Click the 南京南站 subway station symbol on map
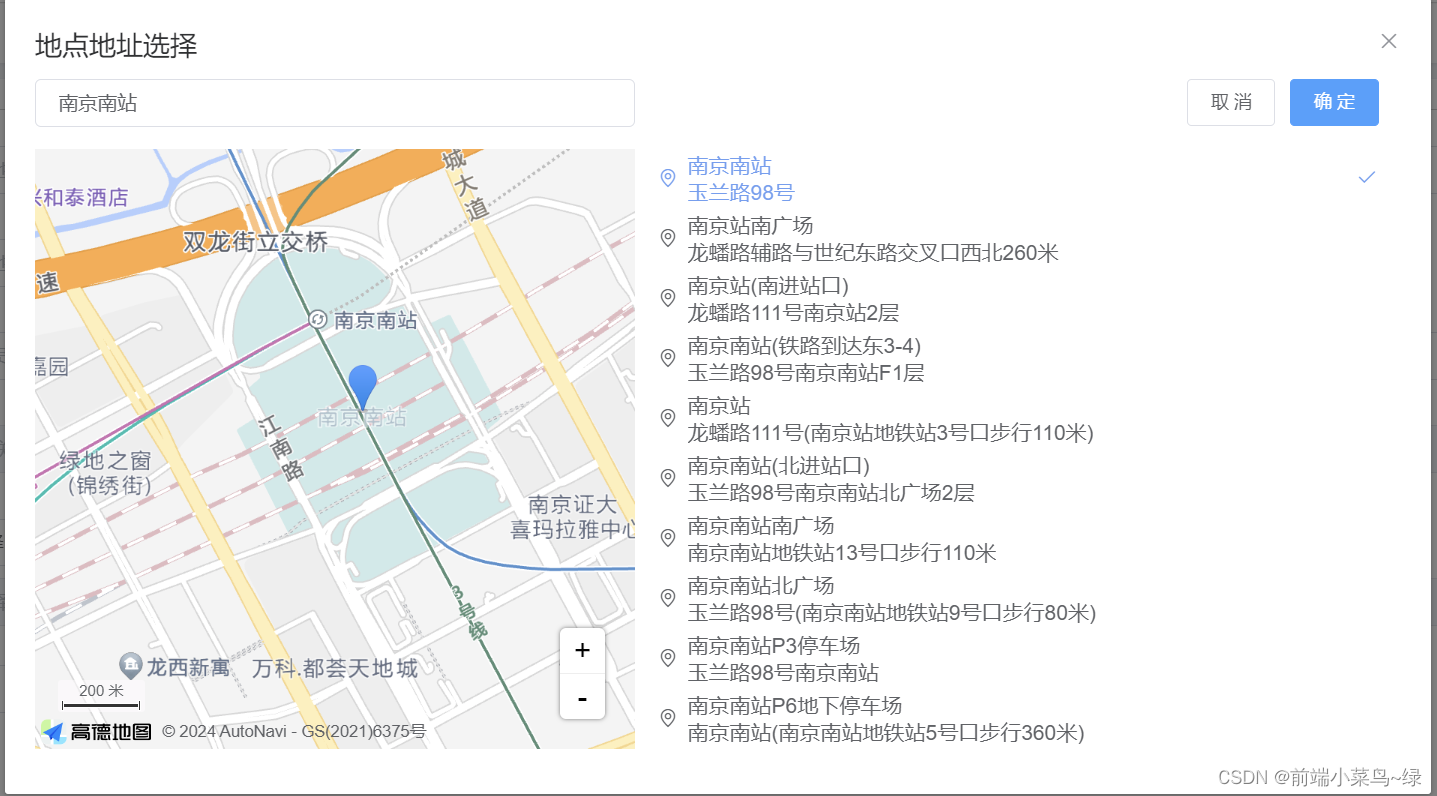1437x796 pixels. click(318, 321)
